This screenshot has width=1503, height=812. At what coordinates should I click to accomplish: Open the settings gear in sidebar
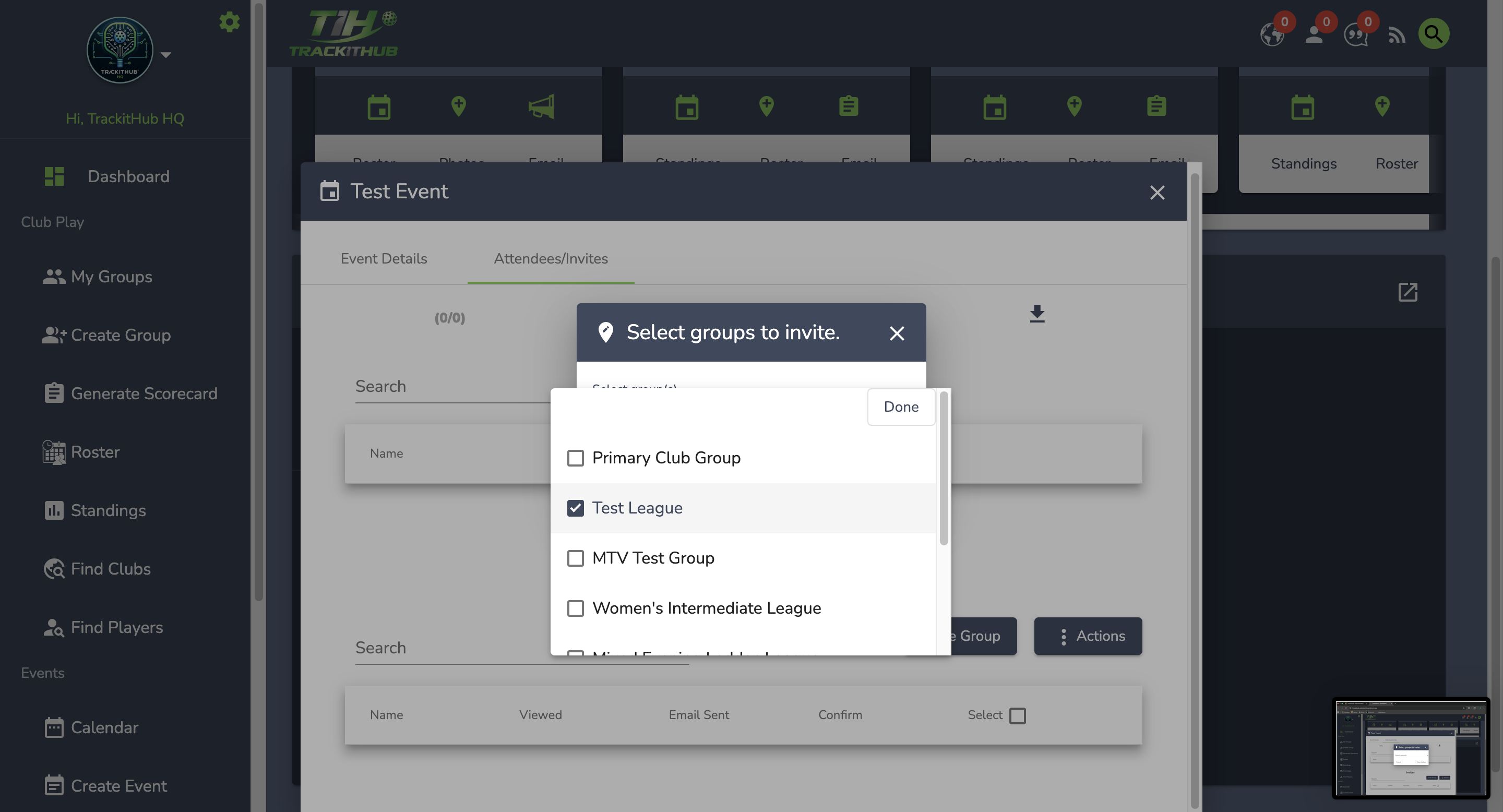(x=229, y=22)
